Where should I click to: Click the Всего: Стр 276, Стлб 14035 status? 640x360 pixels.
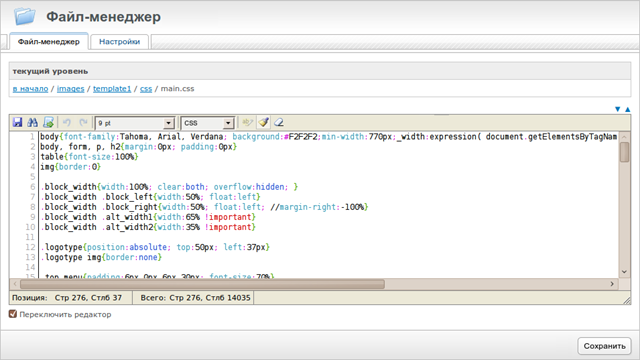coord(195,298)
